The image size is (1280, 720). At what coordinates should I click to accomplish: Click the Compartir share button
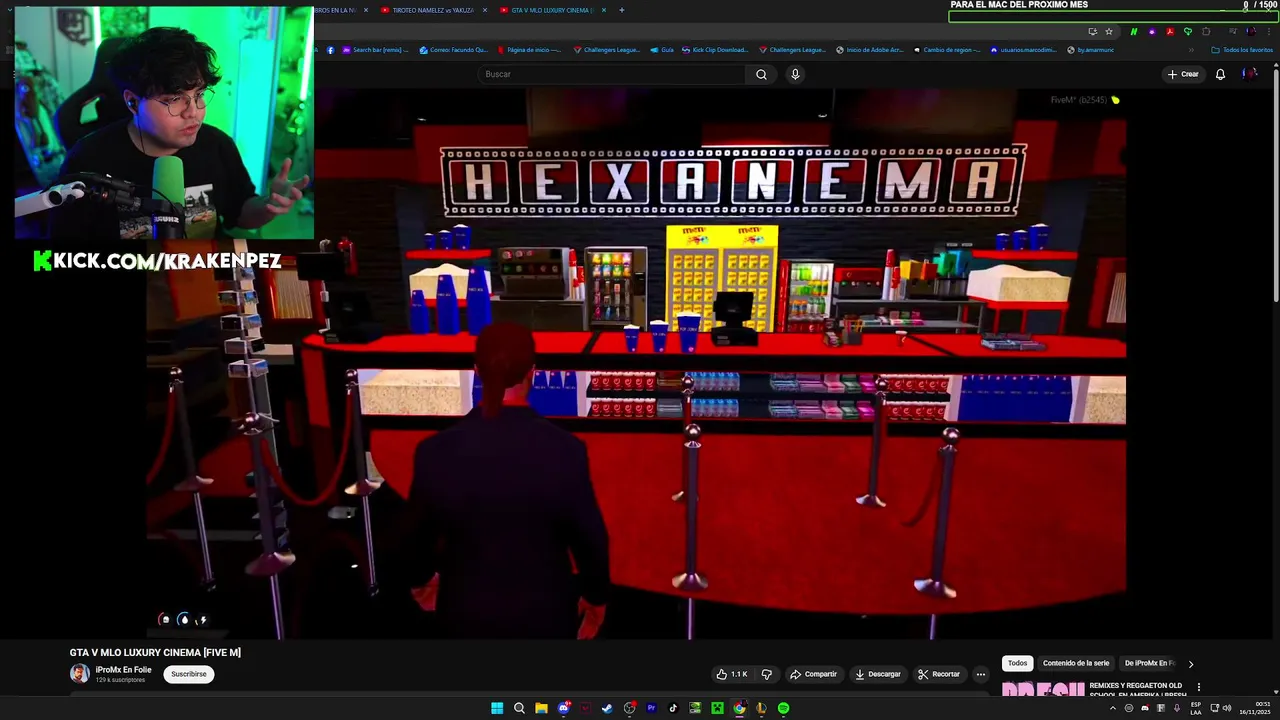point(813,674)
